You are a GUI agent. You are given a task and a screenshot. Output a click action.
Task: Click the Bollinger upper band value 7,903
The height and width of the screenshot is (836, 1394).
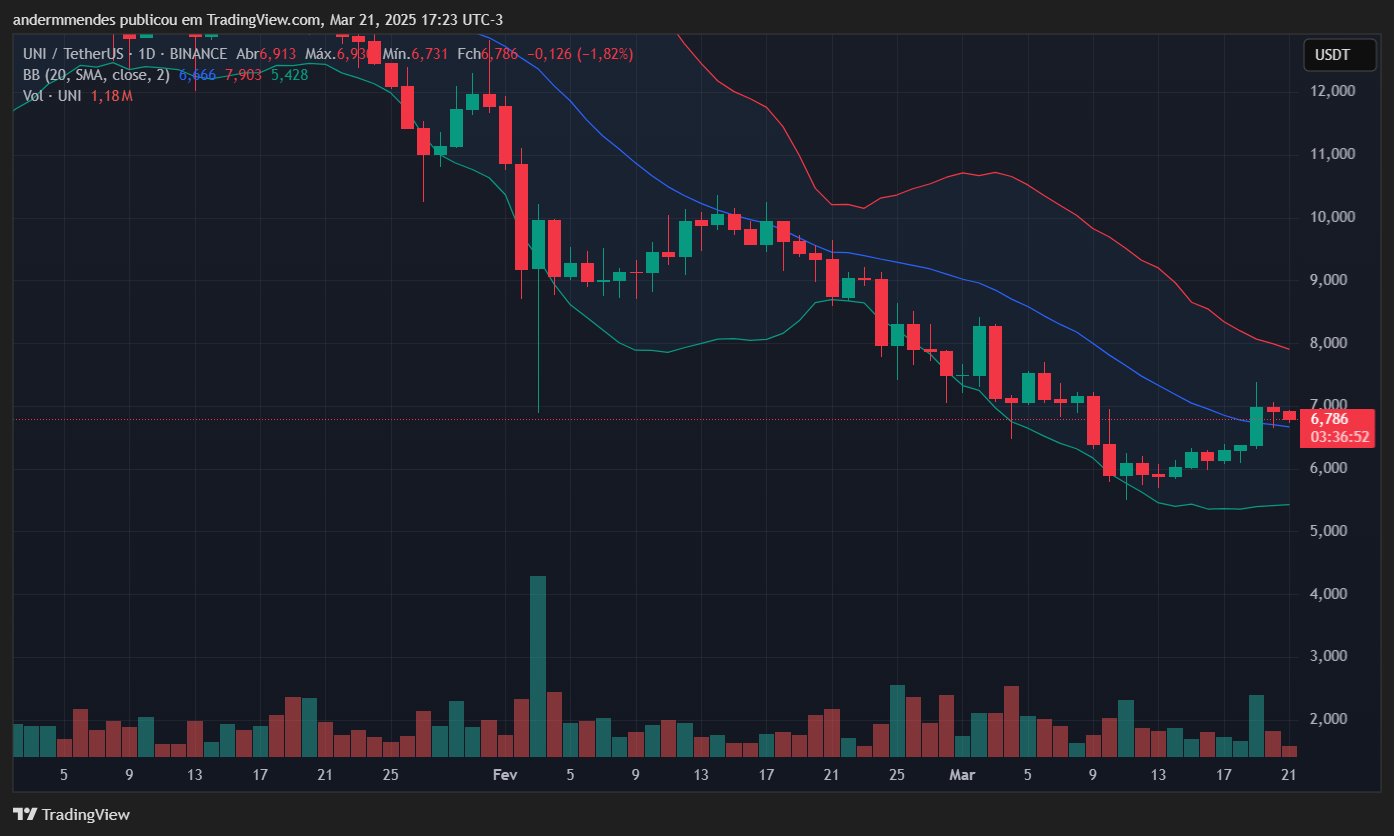(243, 75)
